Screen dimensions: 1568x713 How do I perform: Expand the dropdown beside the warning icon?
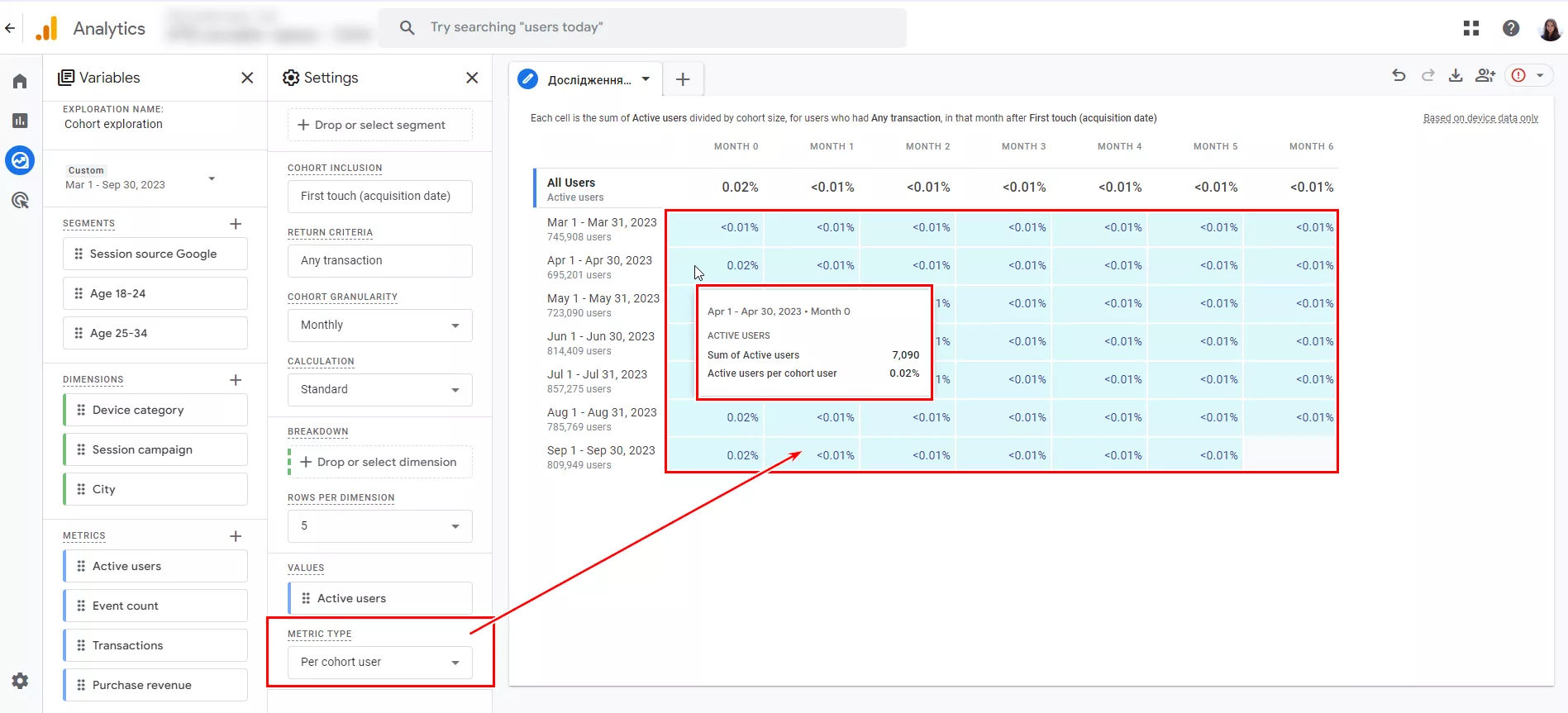click(x=1540, y=75)
